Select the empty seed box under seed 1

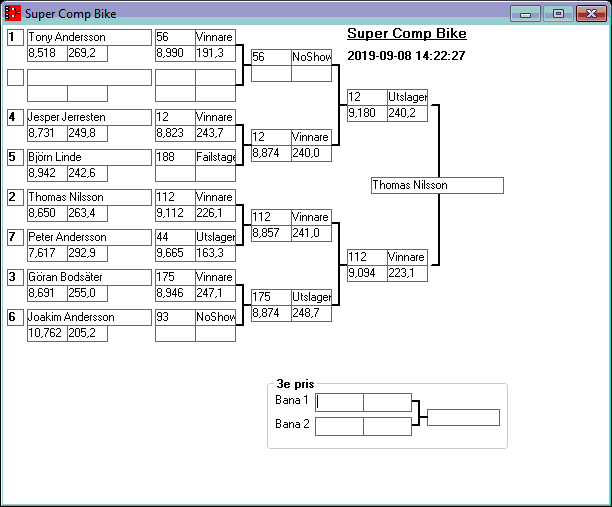coord(15,77)
